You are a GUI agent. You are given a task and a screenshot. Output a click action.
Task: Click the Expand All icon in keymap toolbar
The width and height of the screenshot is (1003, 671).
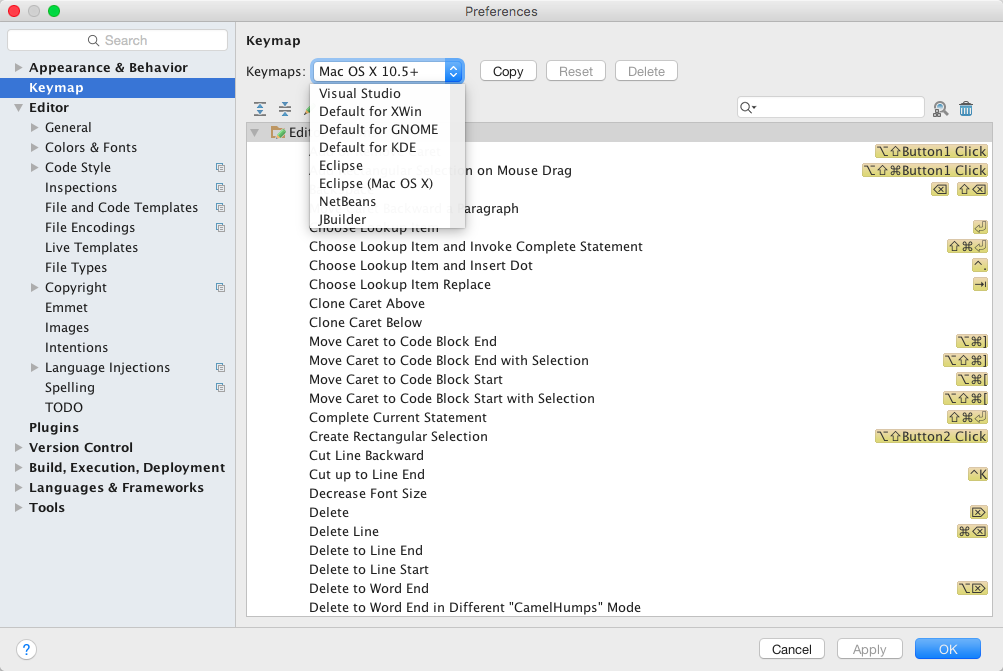coord(260,109)
